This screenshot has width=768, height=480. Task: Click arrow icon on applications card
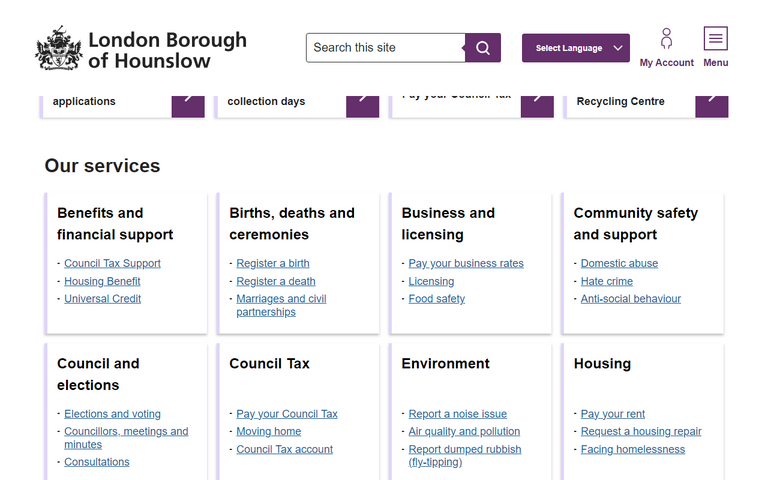click(x=188, y=101)
